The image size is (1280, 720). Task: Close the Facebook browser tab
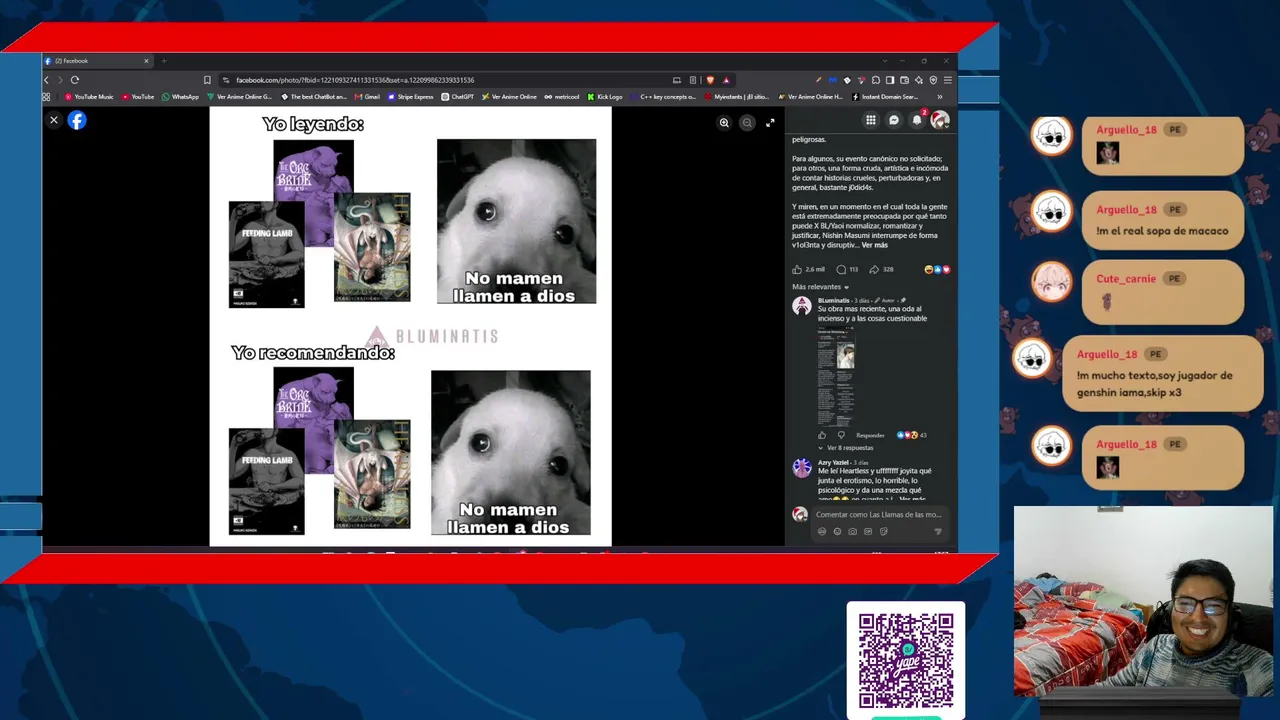pos(146,61)
